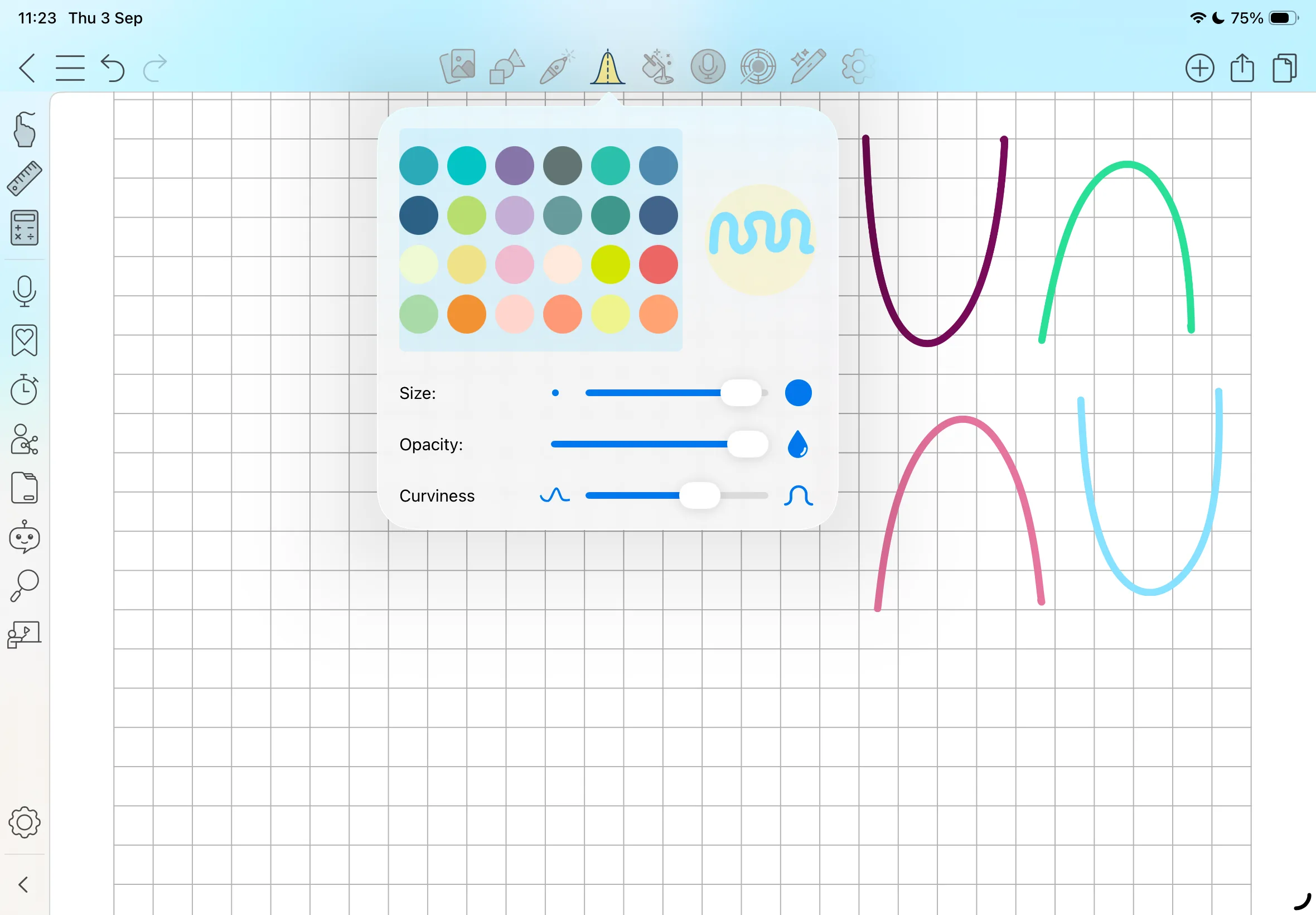Select the paint bucket fill tool
1316x915 pixels.
657,67
